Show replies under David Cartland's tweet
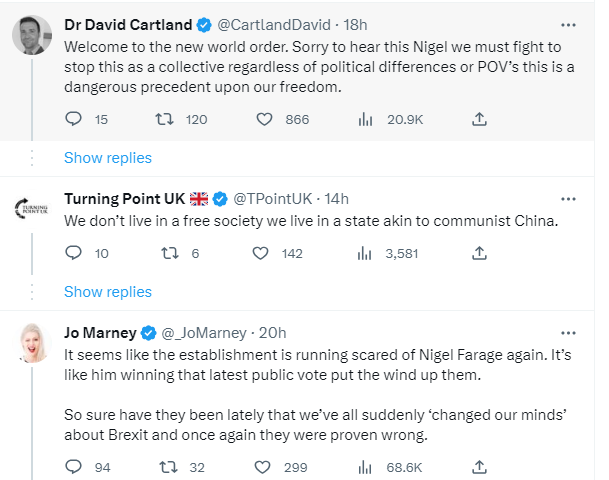Screen dimensions: 609x480 (x=108, y=157)
